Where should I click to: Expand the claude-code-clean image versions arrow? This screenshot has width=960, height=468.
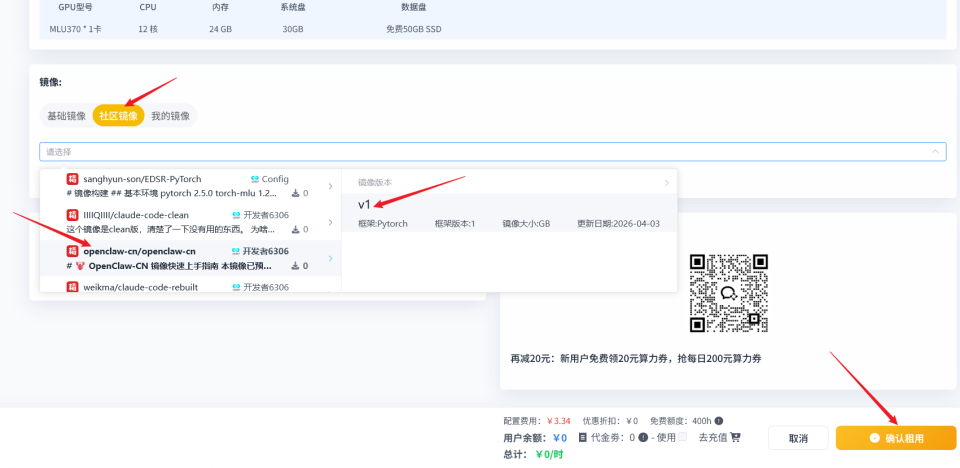point(331,222)
